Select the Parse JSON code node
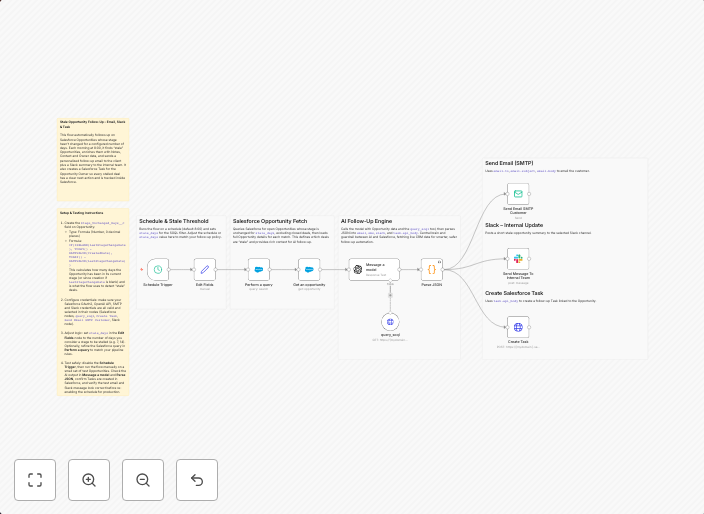The height and width of the screenshot is (514, 704). click(431, 269)
